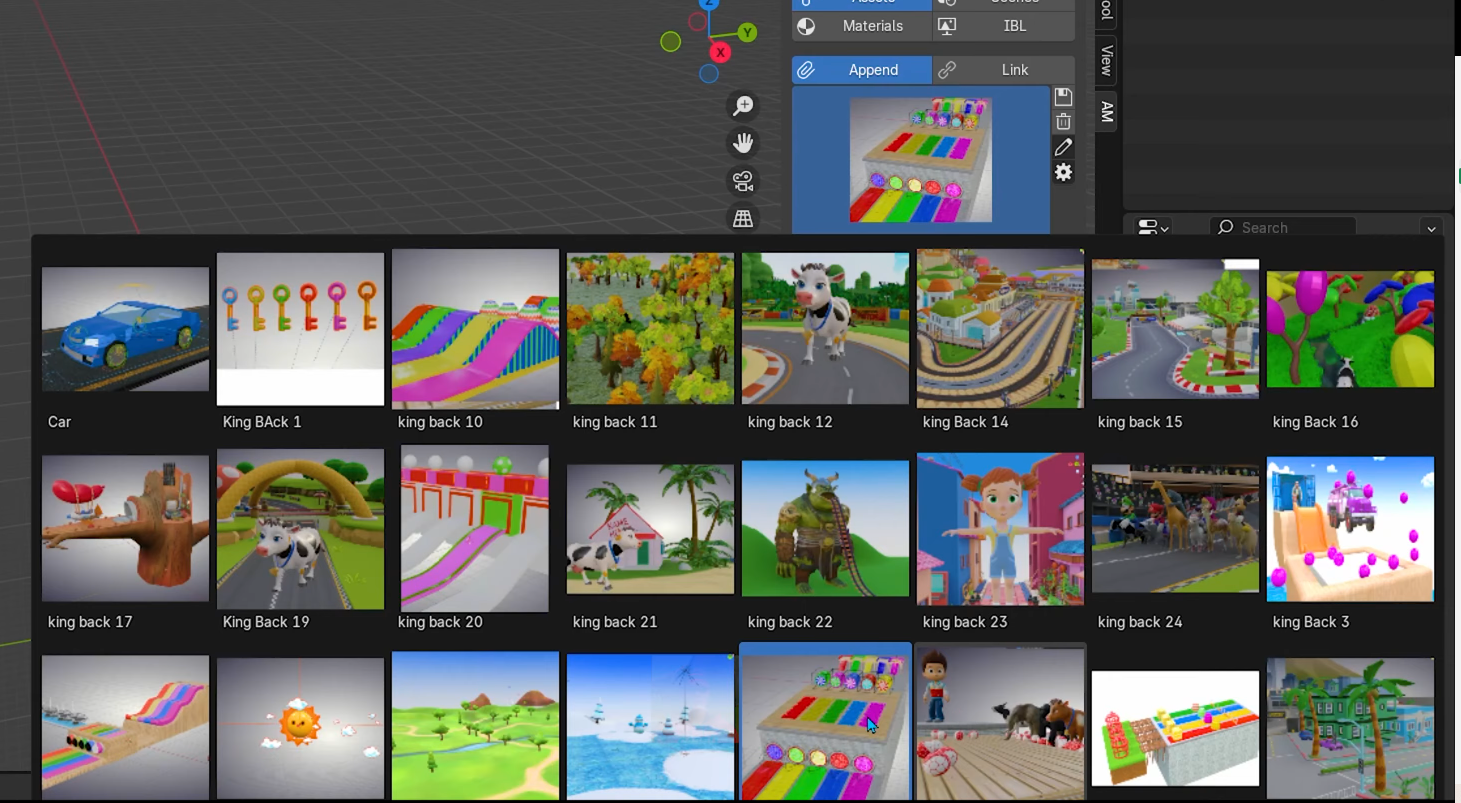Click the 'Car' asset label
The height and width of the screenshot is (803, 1461).
point(60,422)
